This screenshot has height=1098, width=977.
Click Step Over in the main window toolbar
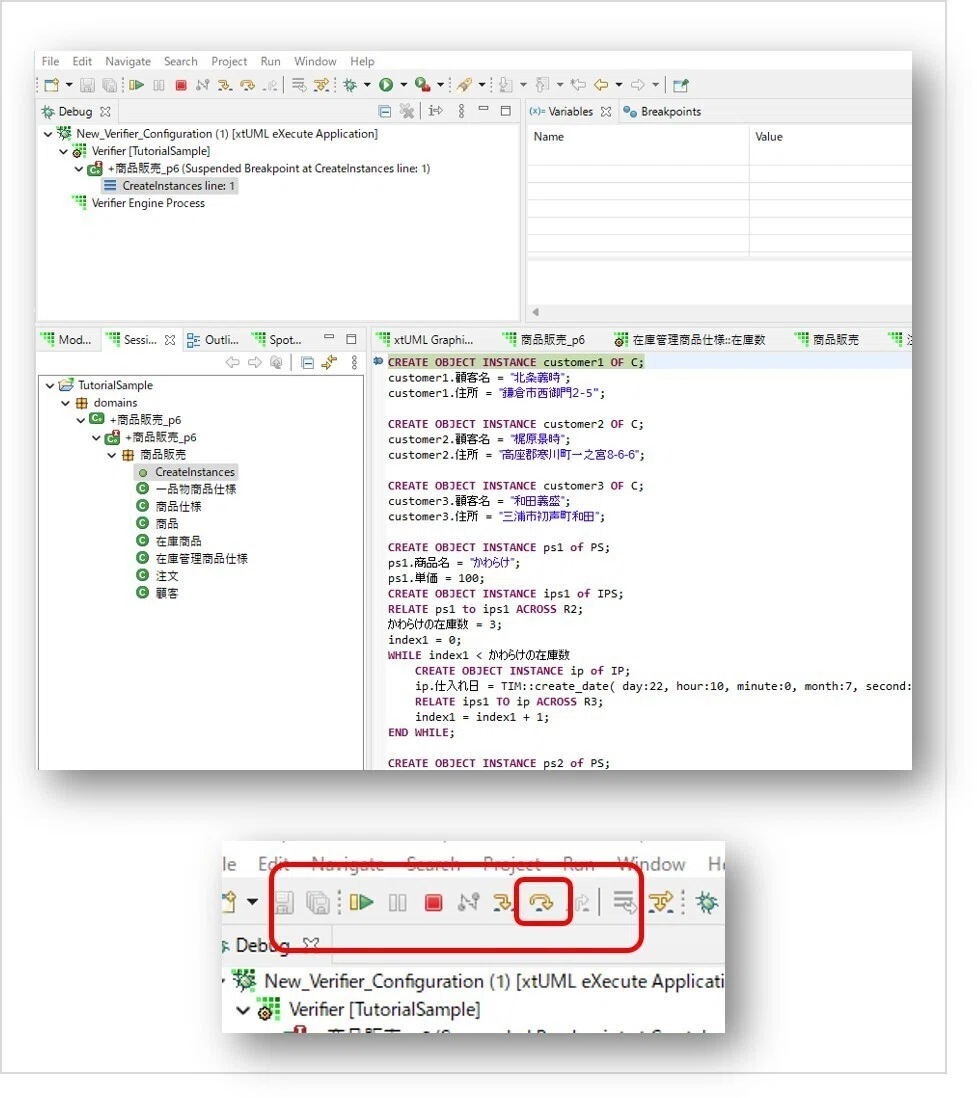coord(247,85)
